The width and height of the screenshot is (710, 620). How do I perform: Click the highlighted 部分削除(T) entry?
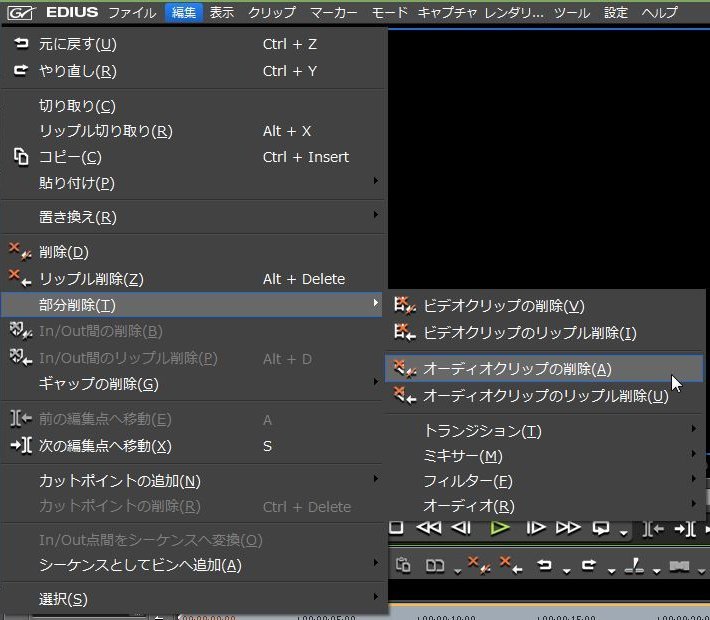192,305
